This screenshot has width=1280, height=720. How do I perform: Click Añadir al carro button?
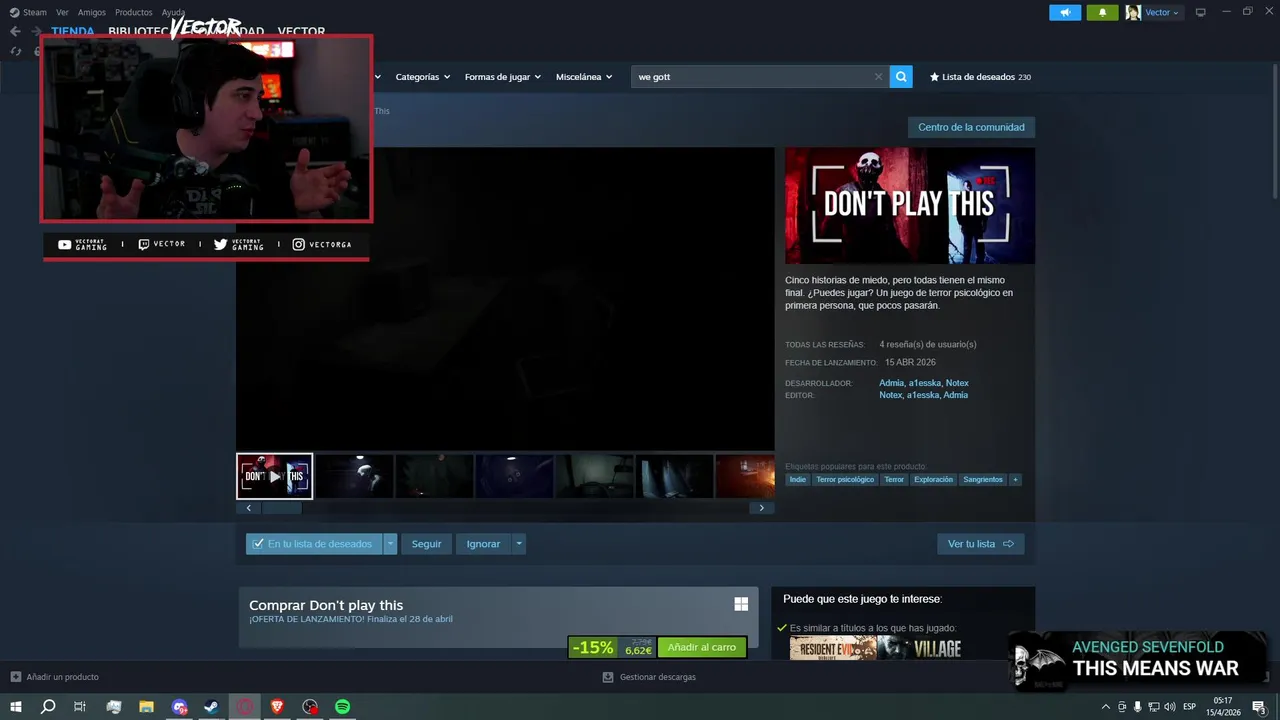[702, 647]
